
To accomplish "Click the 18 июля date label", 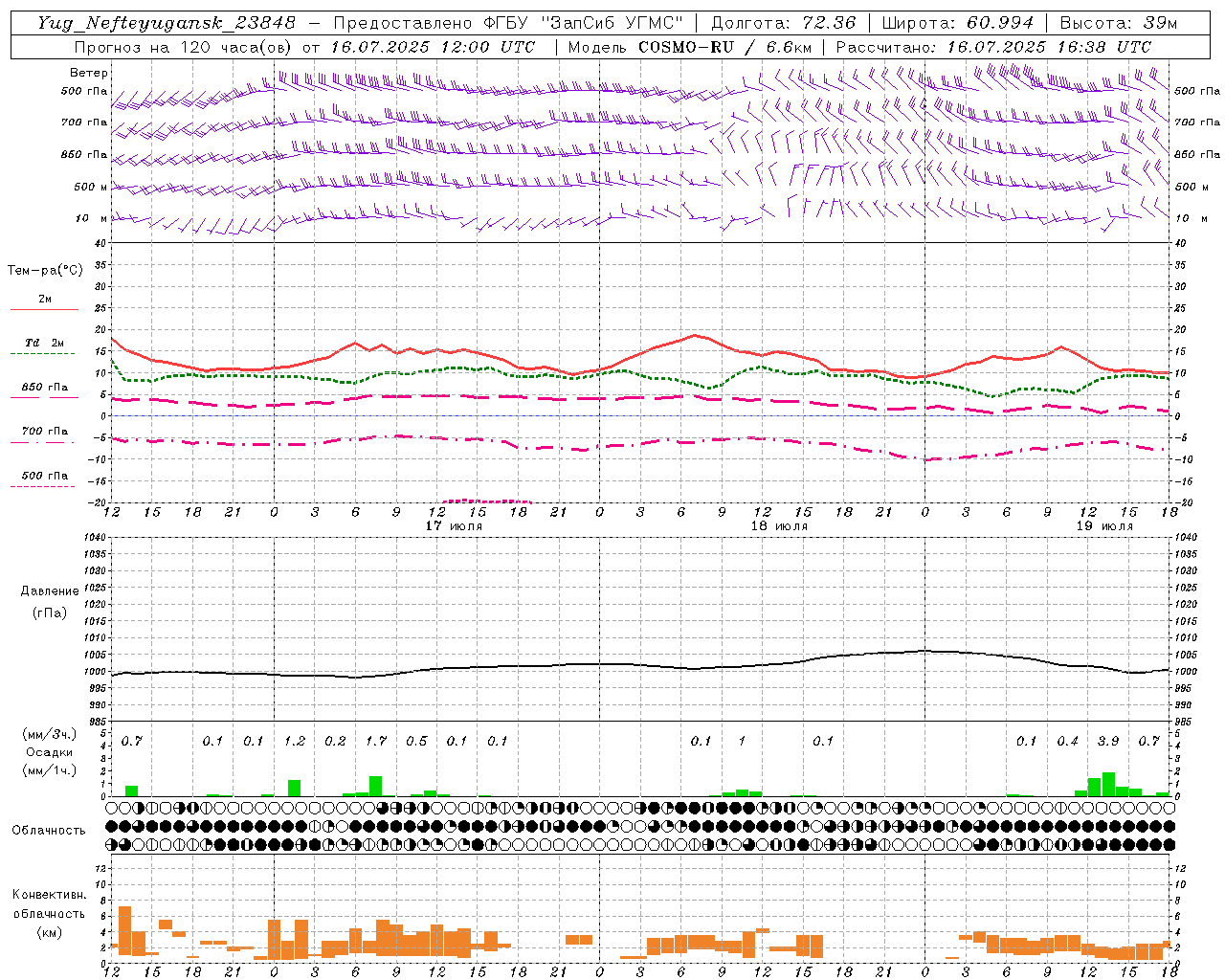I will 779,526.
